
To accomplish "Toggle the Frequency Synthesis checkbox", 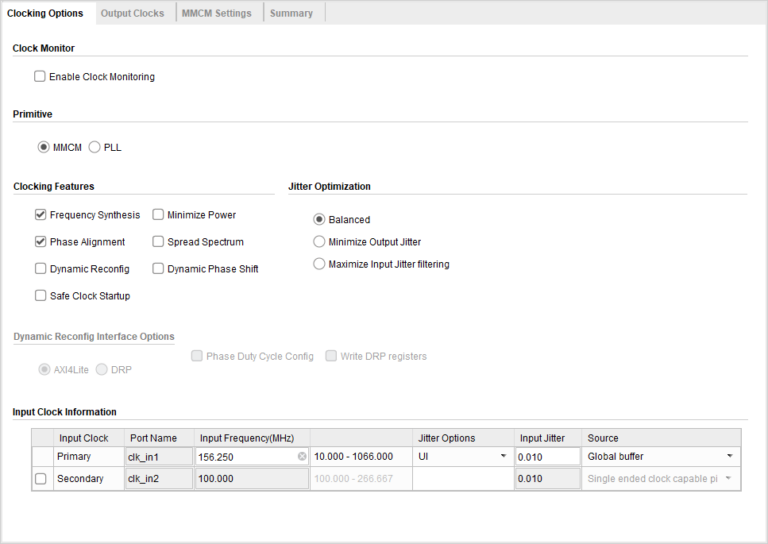I will pyautogui.click(x=40, y=215).
